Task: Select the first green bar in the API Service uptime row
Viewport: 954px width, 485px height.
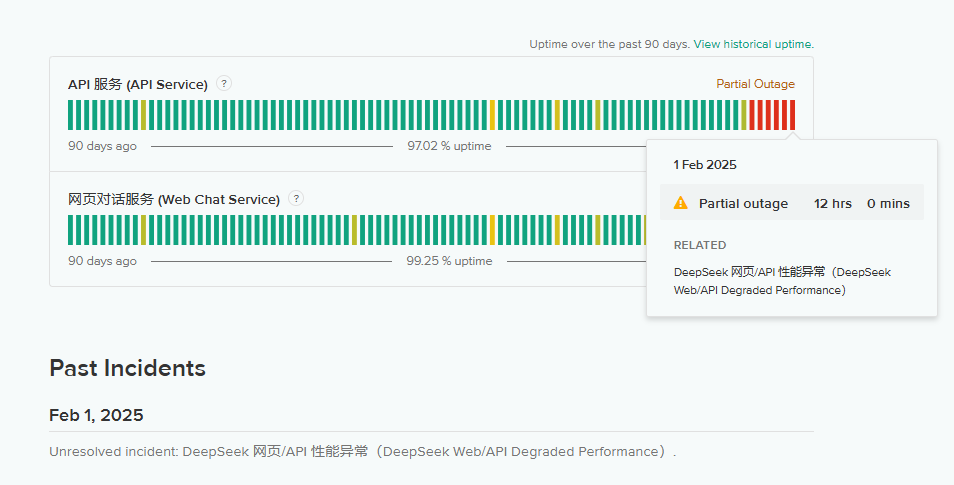Action: (x=71, y=115)
